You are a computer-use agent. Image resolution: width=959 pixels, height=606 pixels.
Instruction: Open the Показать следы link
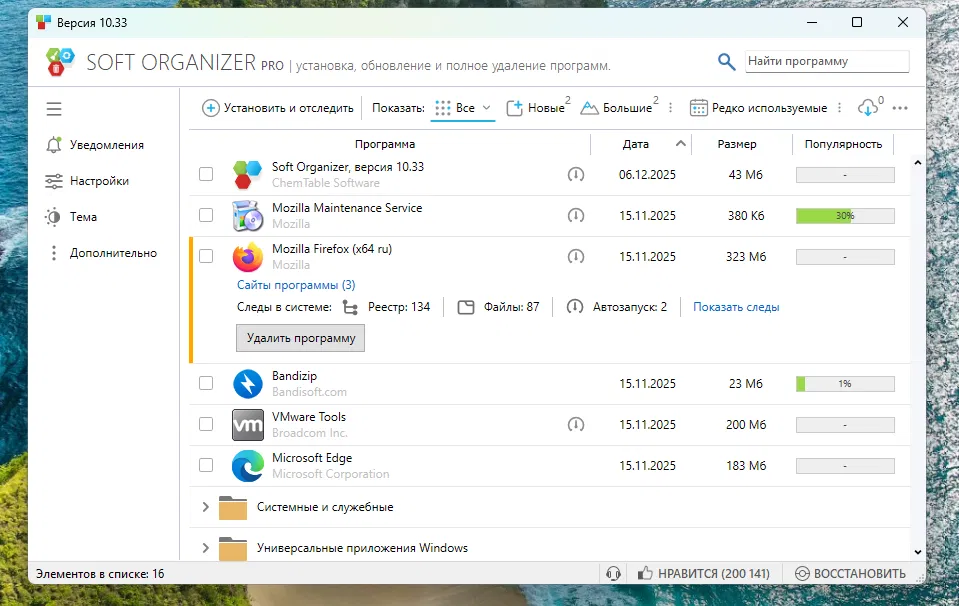click(736, 307)
